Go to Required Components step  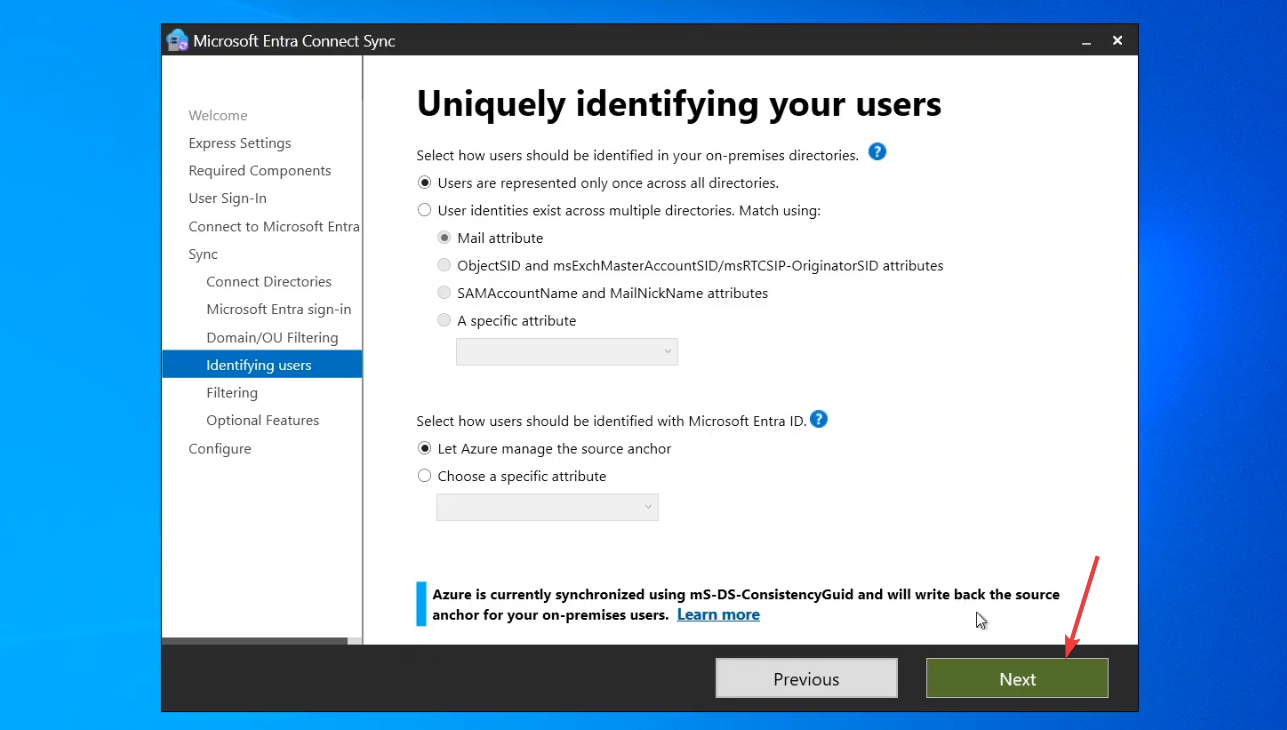[x=260, y=171]
